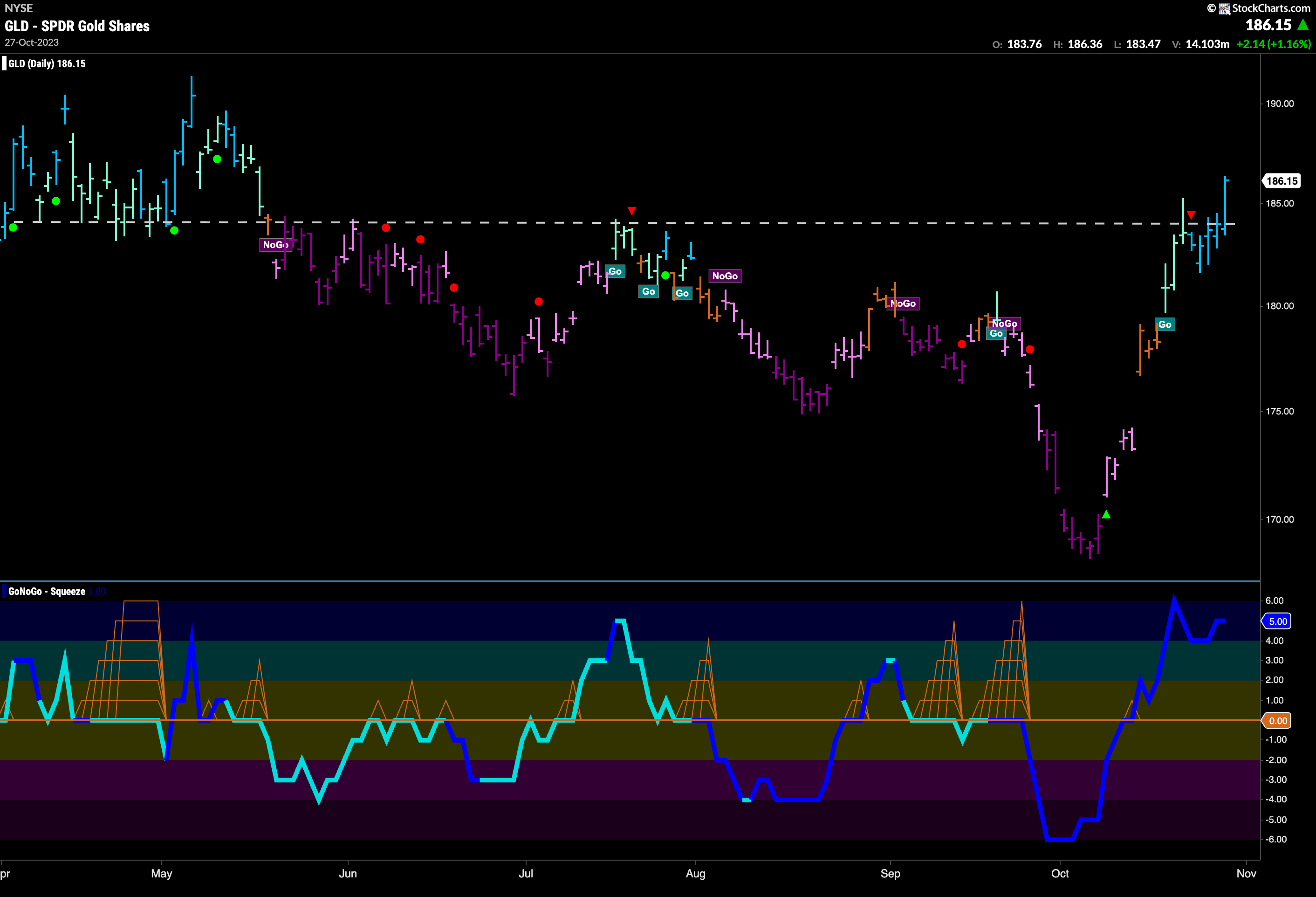Click the green dot beside late-July Go labels
This screenshot has width=1316, height=897.
point(666,276)
